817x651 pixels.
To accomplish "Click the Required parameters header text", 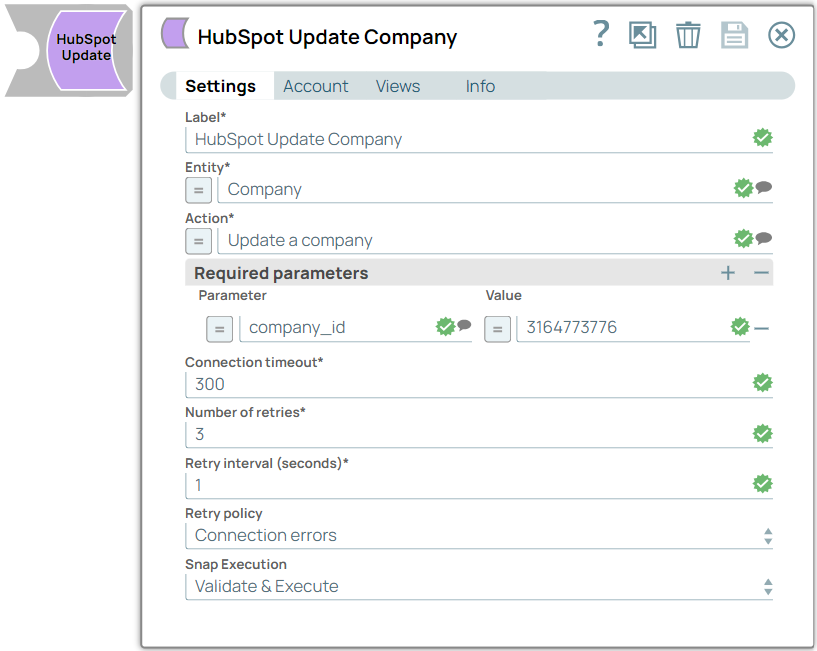I will tap(281, 273).
